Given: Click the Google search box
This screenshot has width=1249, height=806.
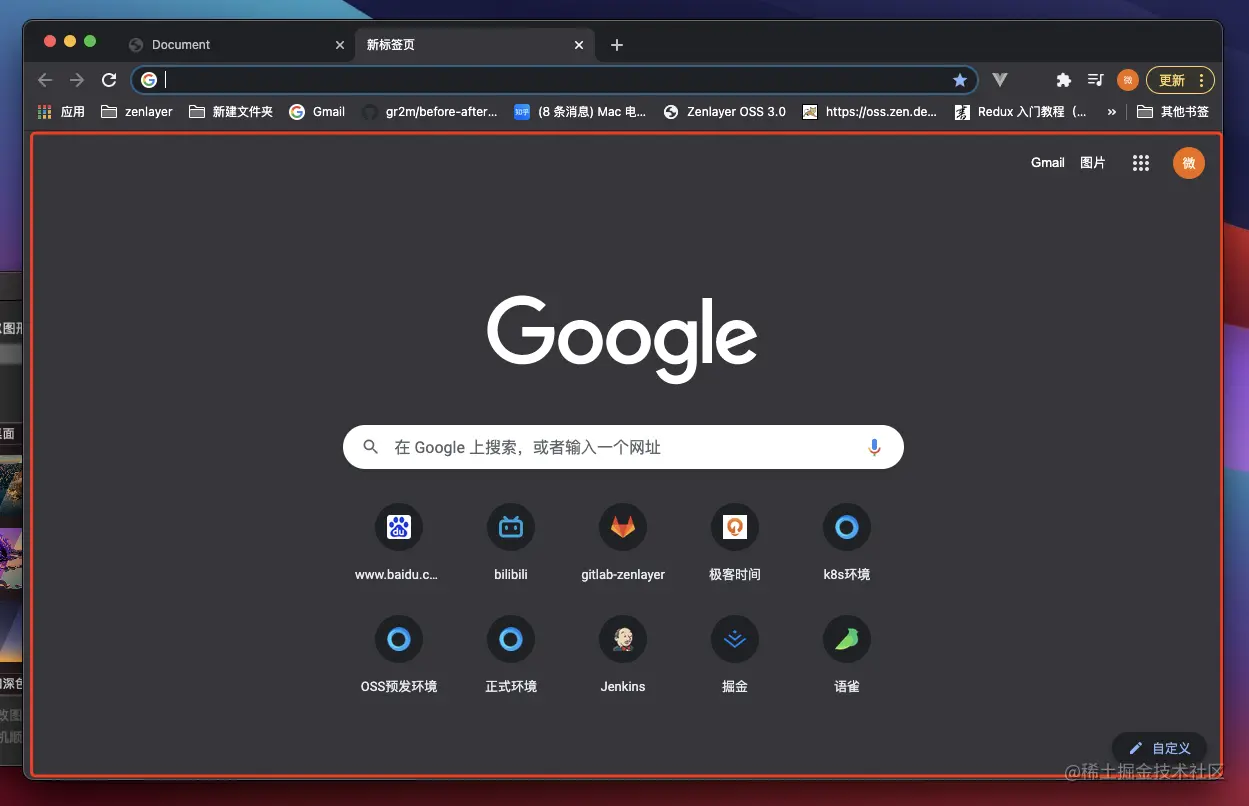Looking at the screenshot, I should click(x=623, y=447).
